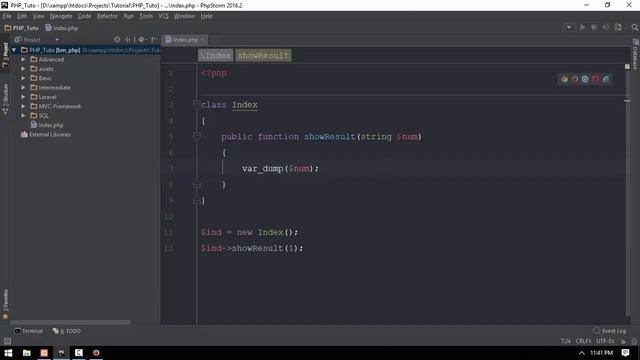Viewport: 640px width, 360px height.
Task: Open the Navigate menu
Action: pos(61,16)
